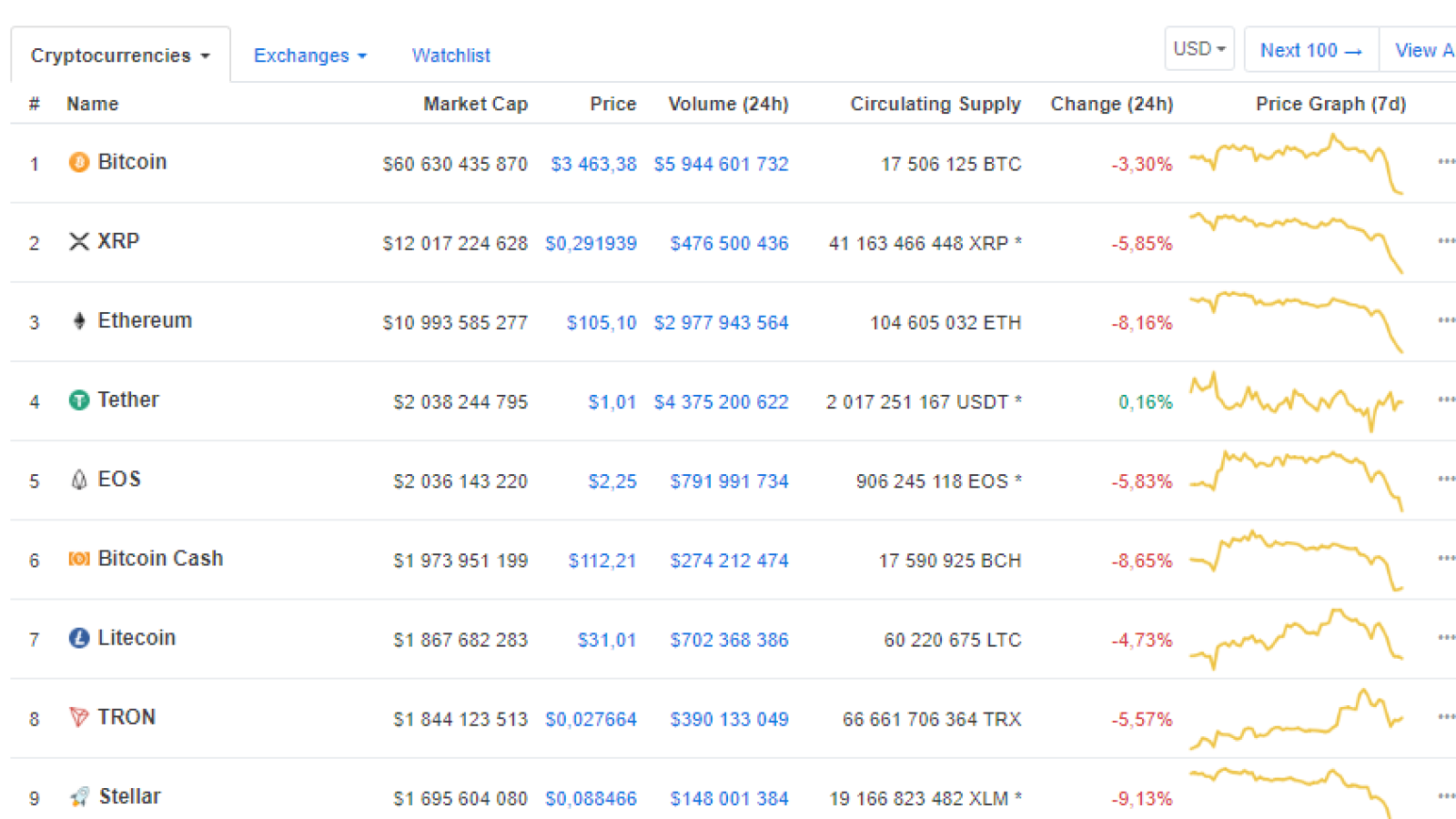This screenshot has height=819, width=1456.
Task: Open the USD currency selector
Action: tap(1199, 48)
